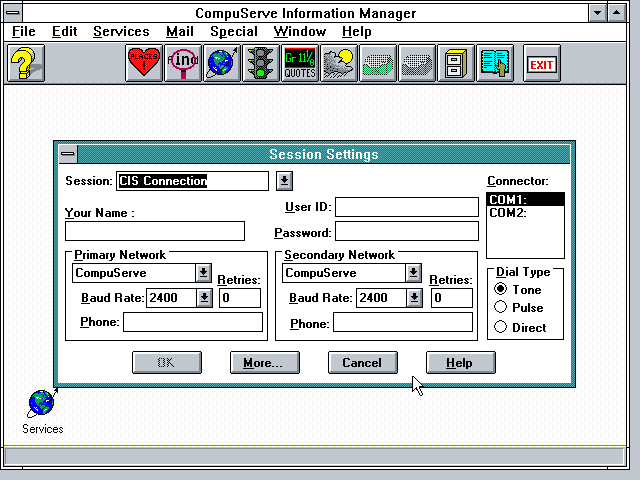Screen dimensions: 640x480
Task: Open the yellow Filing Cabinet icon
Action: [x=456, y=63]
